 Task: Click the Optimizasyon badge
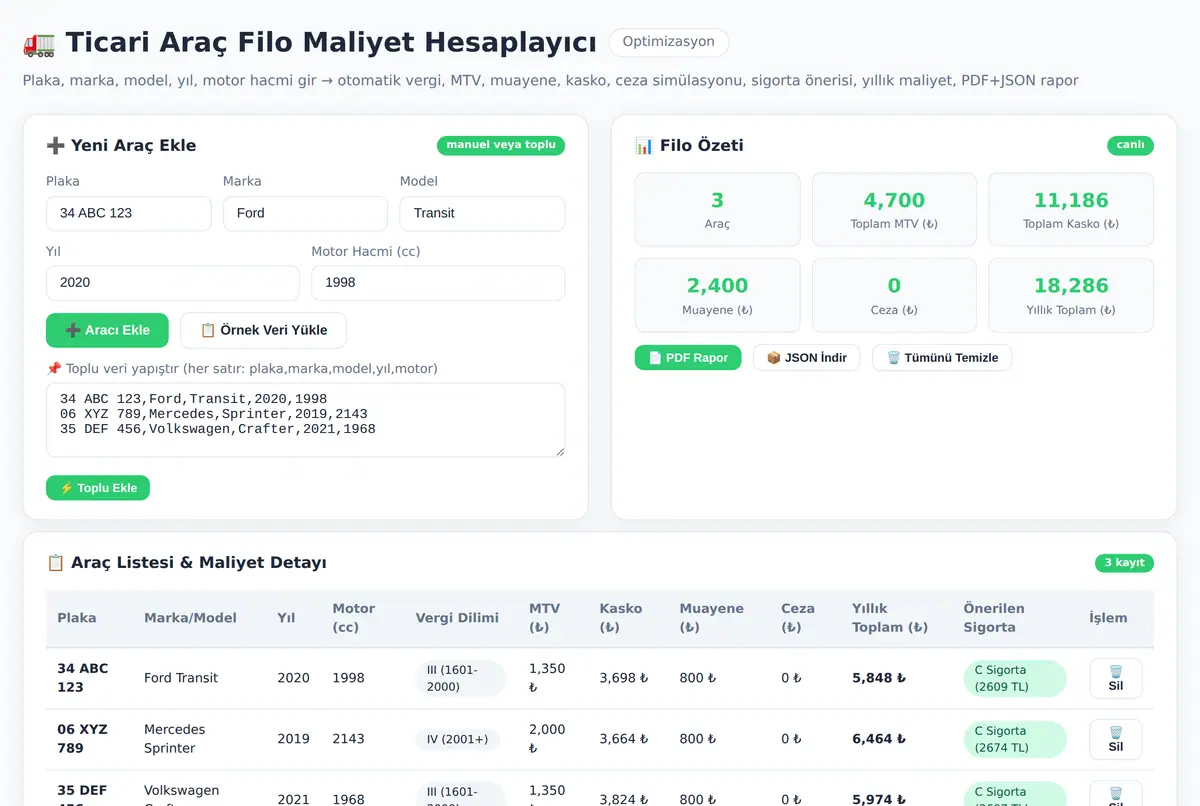(668, 42)
